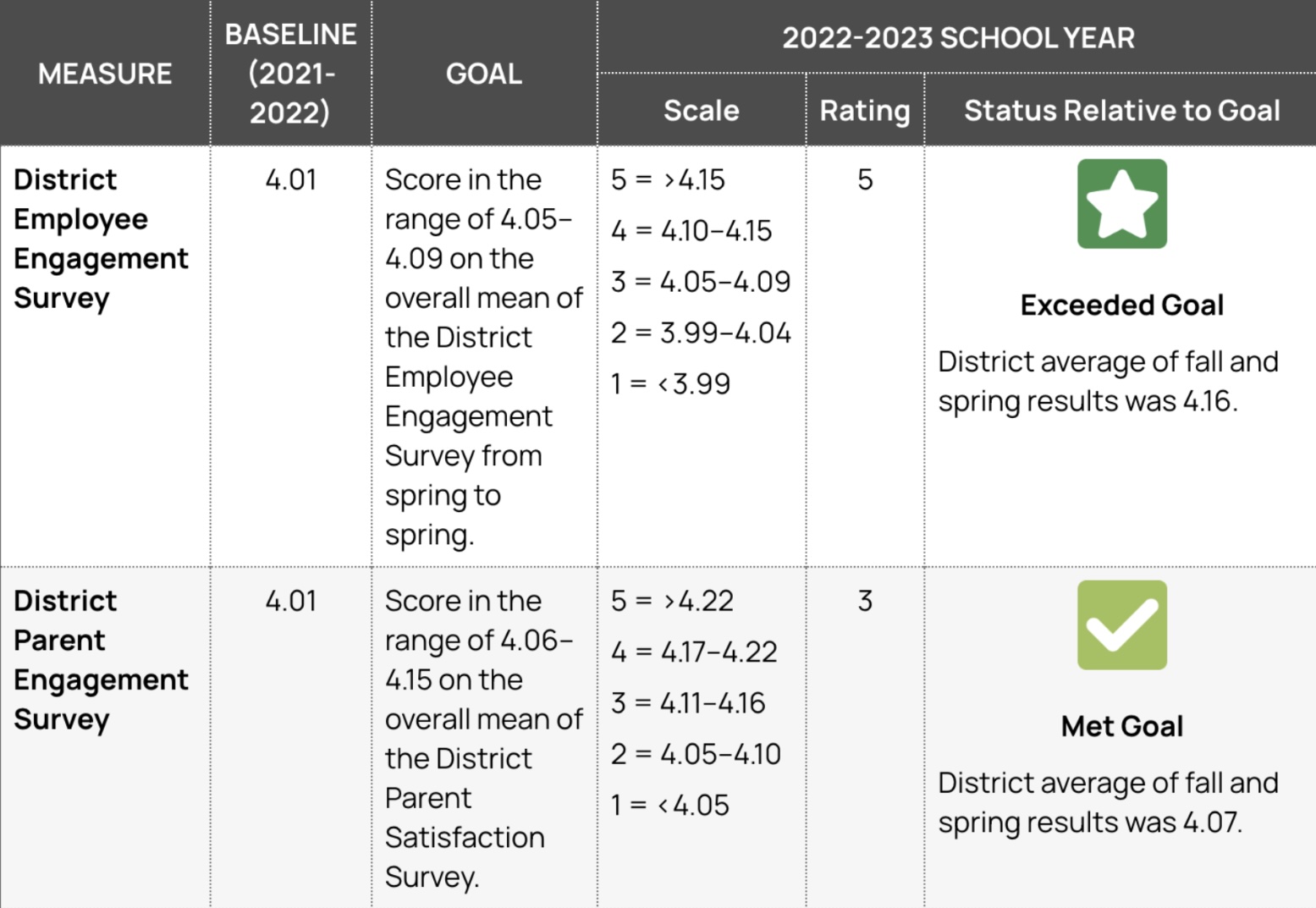This screenshot has width=1316, height=908.
Task: Click the District Employee Engagement Survey label
Action: coord(101,239)
